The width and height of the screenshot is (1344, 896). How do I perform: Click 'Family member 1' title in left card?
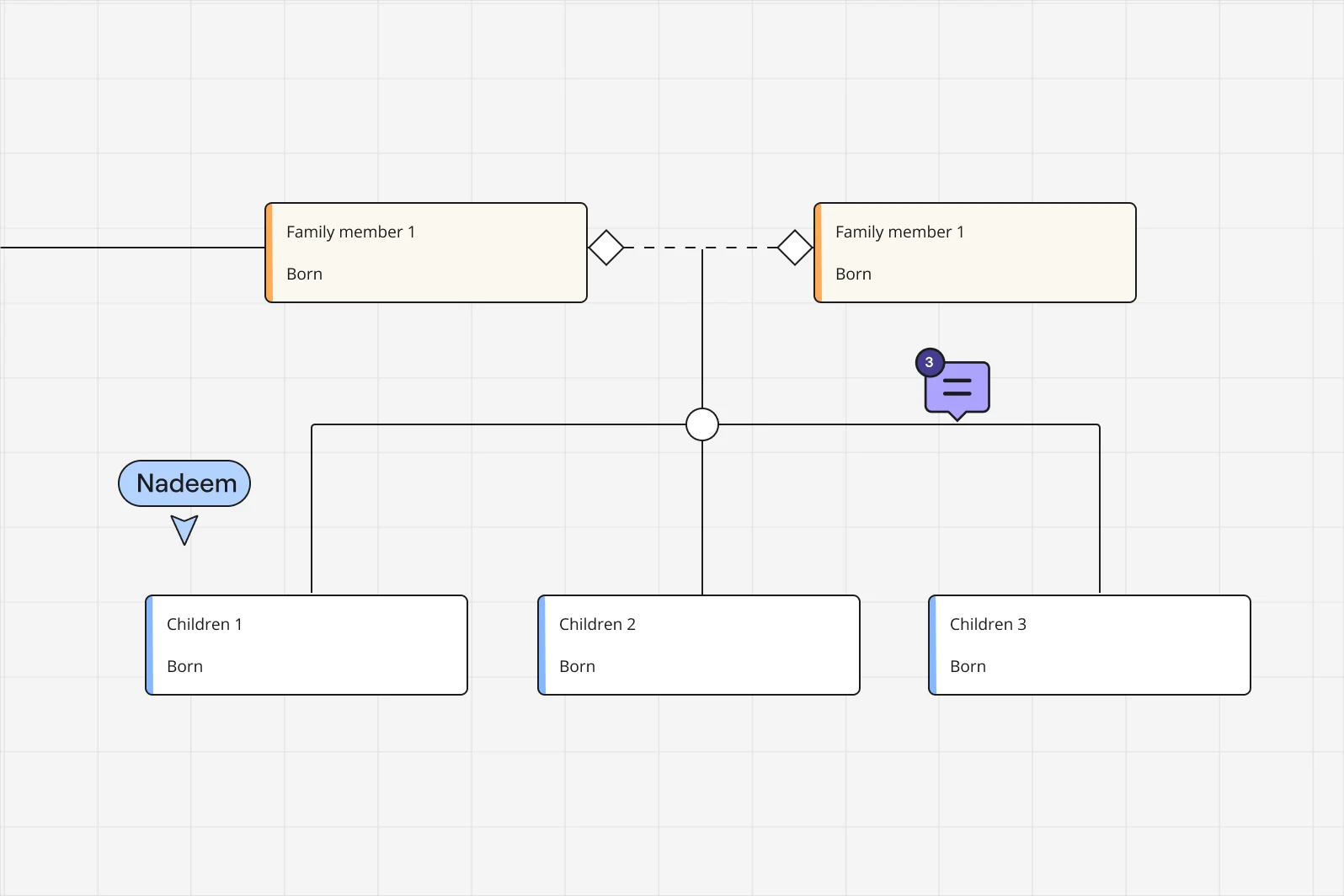(x=350, y=232)
